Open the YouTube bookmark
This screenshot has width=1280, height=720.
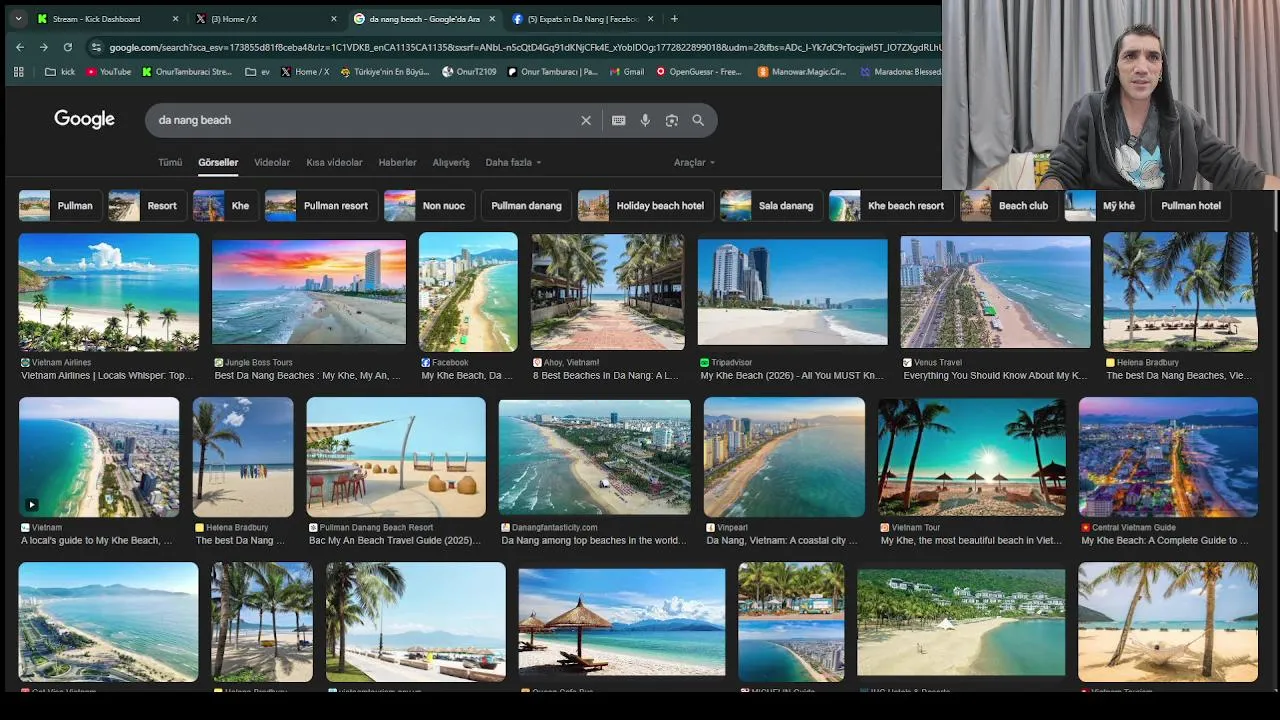click(108, 72)
